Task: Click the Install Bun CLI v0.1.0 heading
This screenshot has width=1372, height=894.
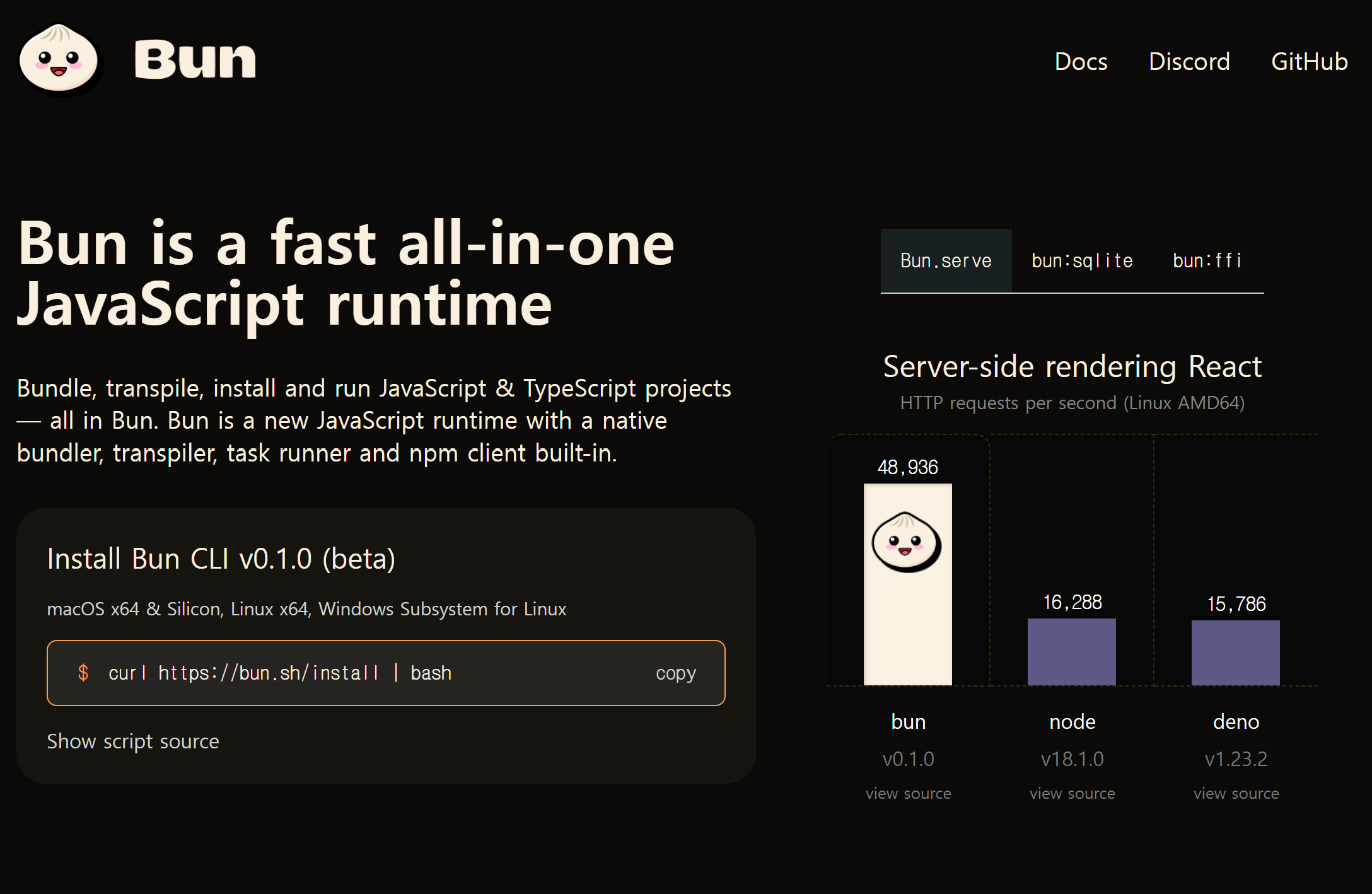Action: coord(221,559)
